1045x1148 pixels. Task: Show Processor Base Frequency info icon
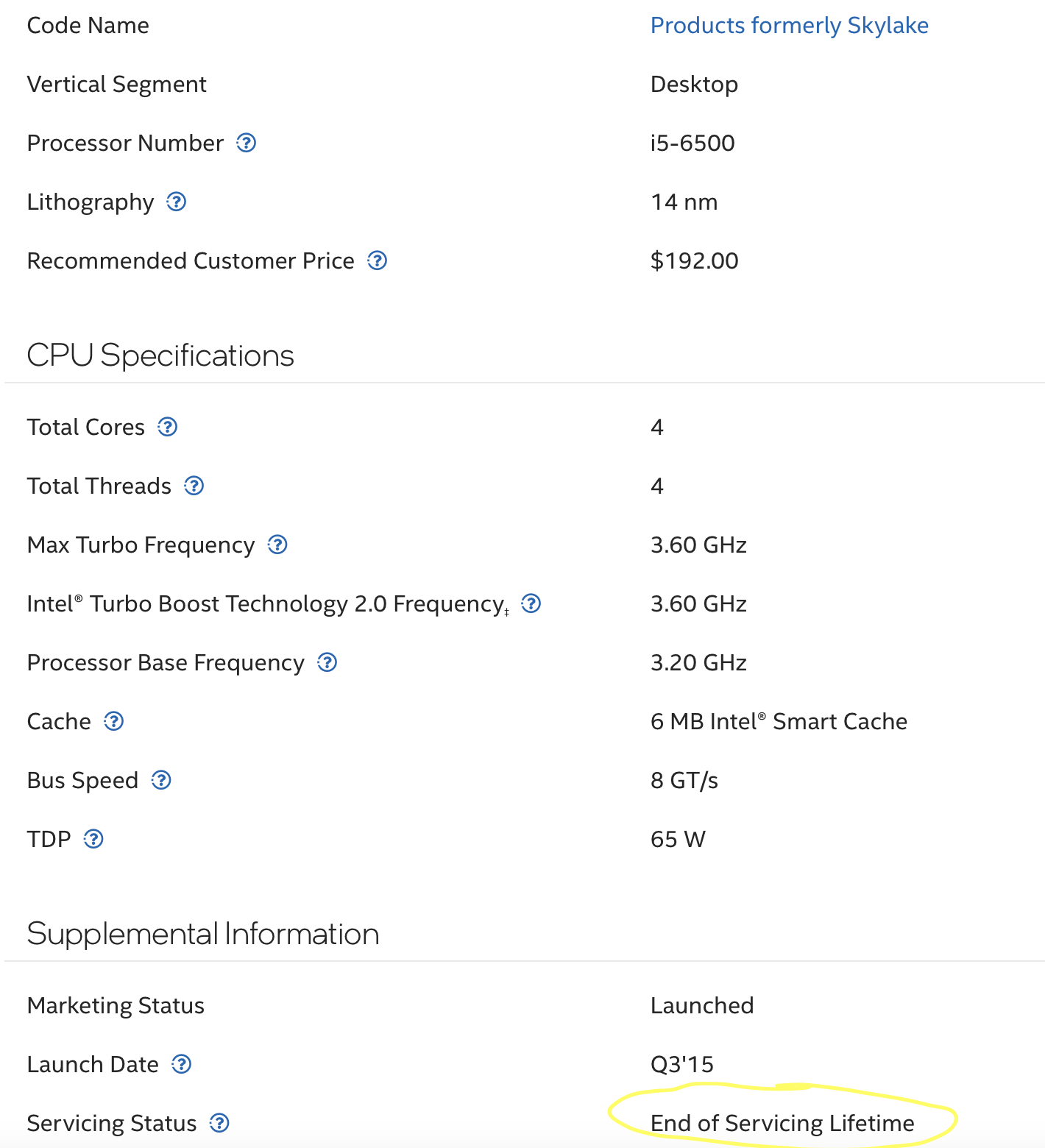click(x=327, y=662)
